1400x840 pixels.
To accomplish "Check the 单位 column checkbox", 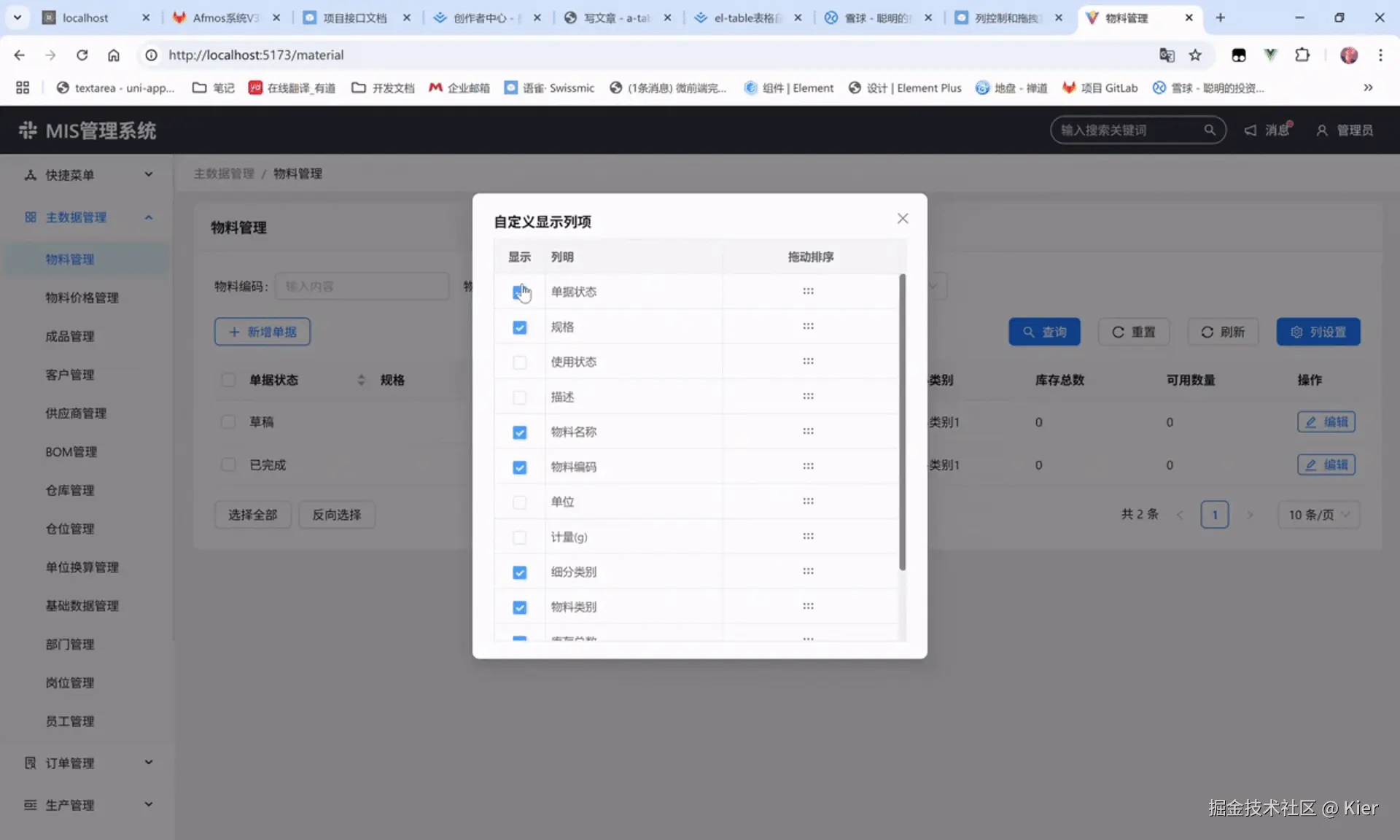I will click(519, 502).
